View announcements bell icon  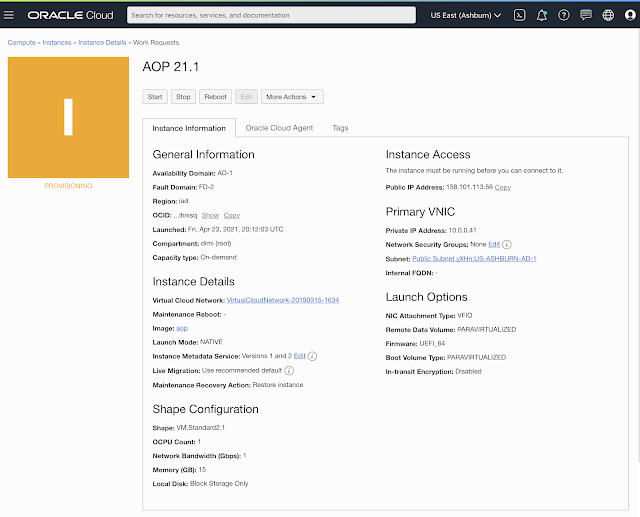click(x=542, y=15)
